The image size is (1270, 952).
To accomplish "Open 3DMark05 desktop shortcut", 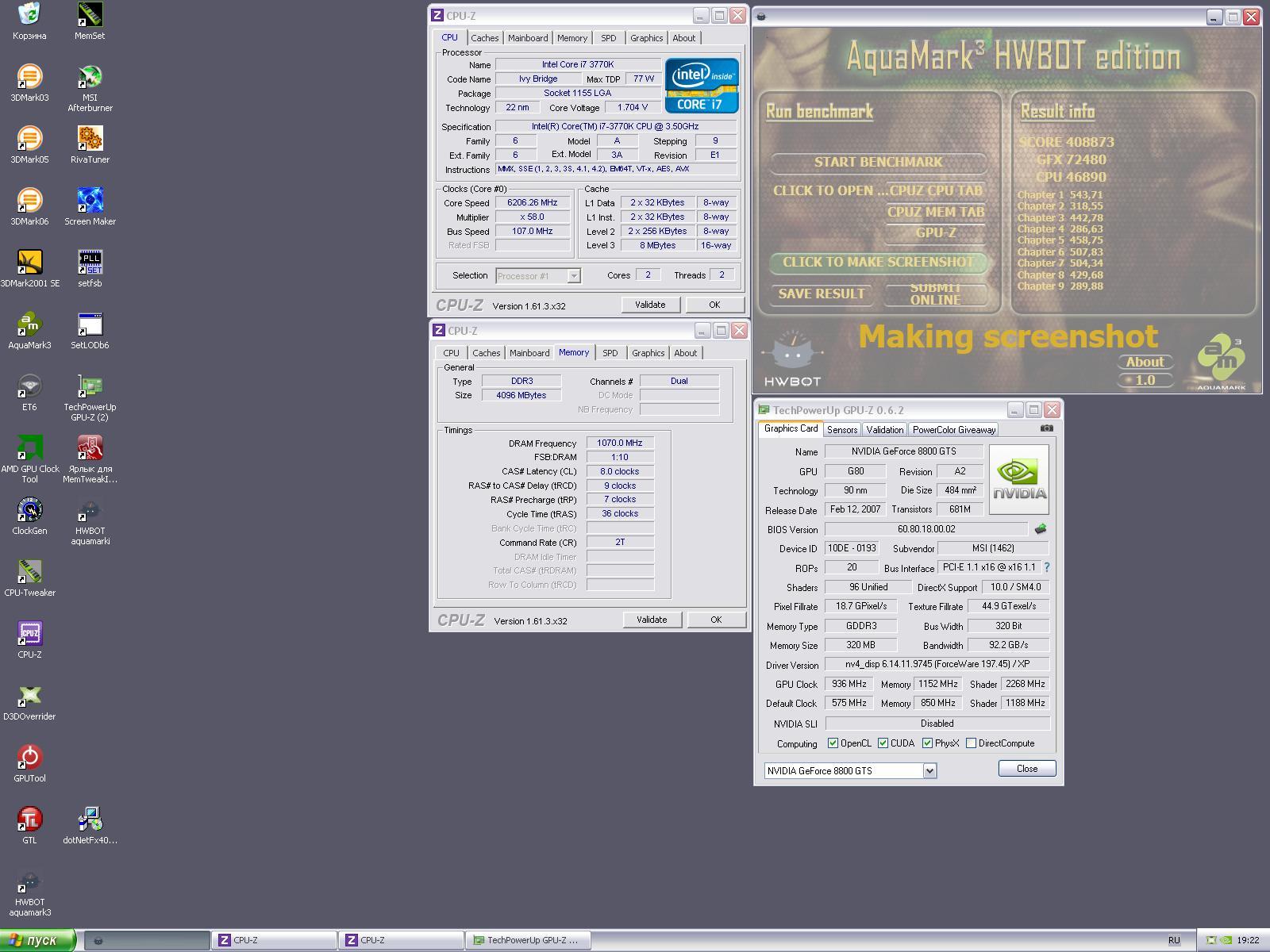I will tap(29, 145).
